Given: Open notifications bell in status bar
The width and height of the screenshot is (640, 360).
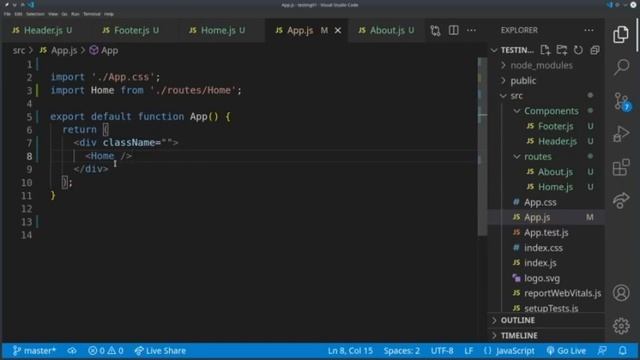Looking at the screenshot, I should click(622, 351).
